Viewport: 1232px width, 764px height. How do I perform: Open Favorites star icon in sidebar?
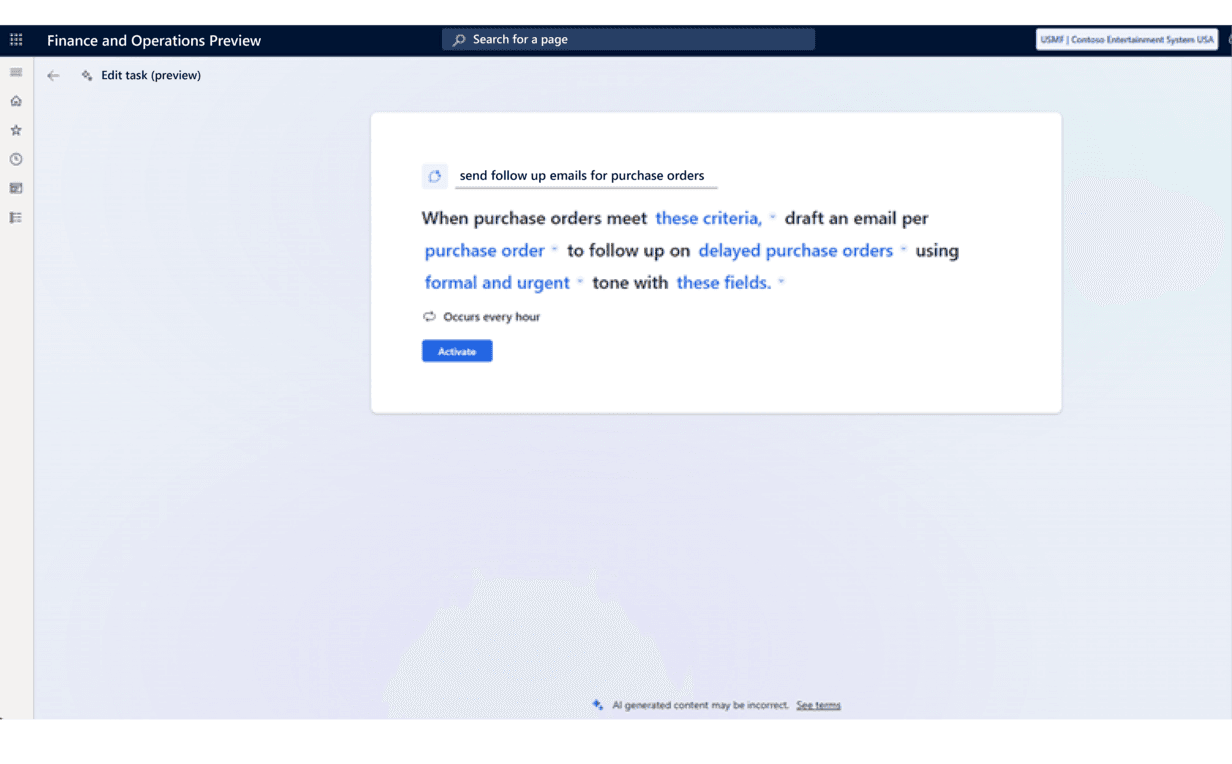16,130
